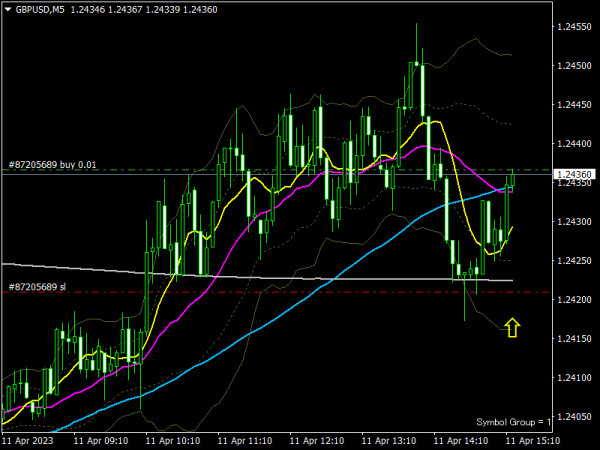Select the stop loss label #87205689 sl
The width and height of the screenshot is (600, 450).
(x=38, y=287)
